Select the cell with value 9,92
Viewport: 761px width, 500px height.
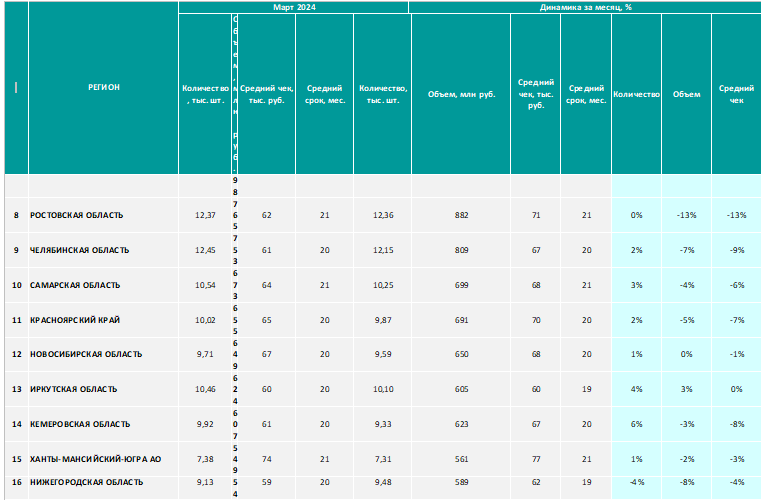click(205, 424)
